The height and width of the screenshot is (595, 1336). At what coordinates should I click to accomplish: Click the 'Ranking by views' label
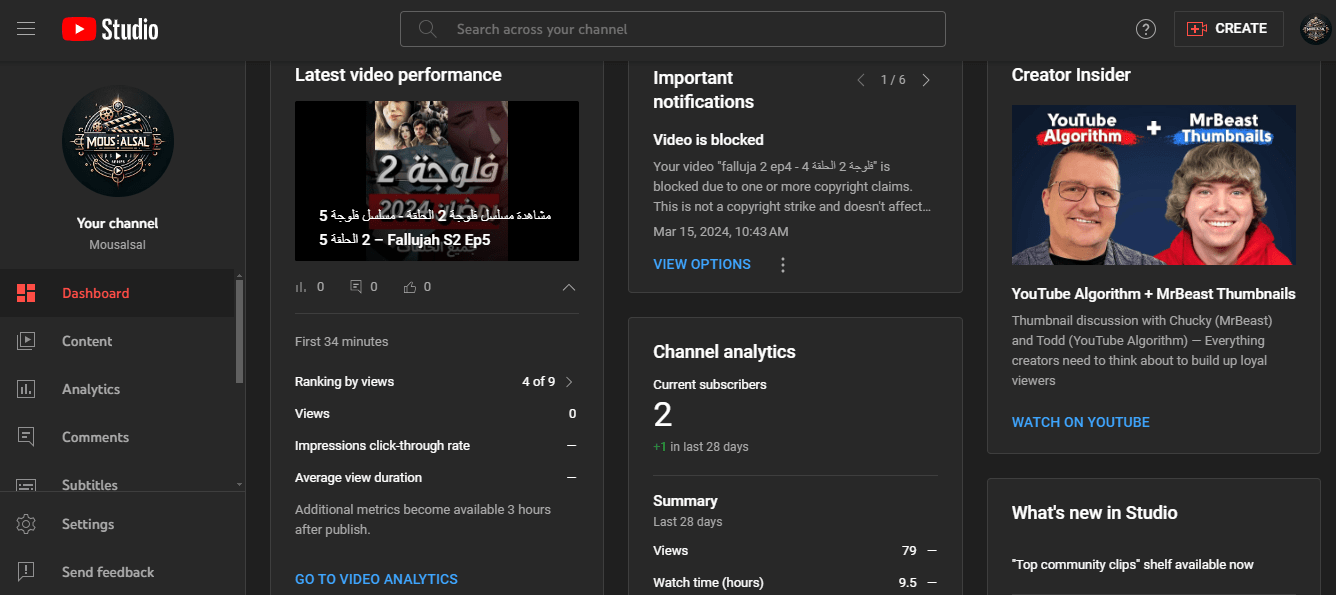tap(344, 382)
